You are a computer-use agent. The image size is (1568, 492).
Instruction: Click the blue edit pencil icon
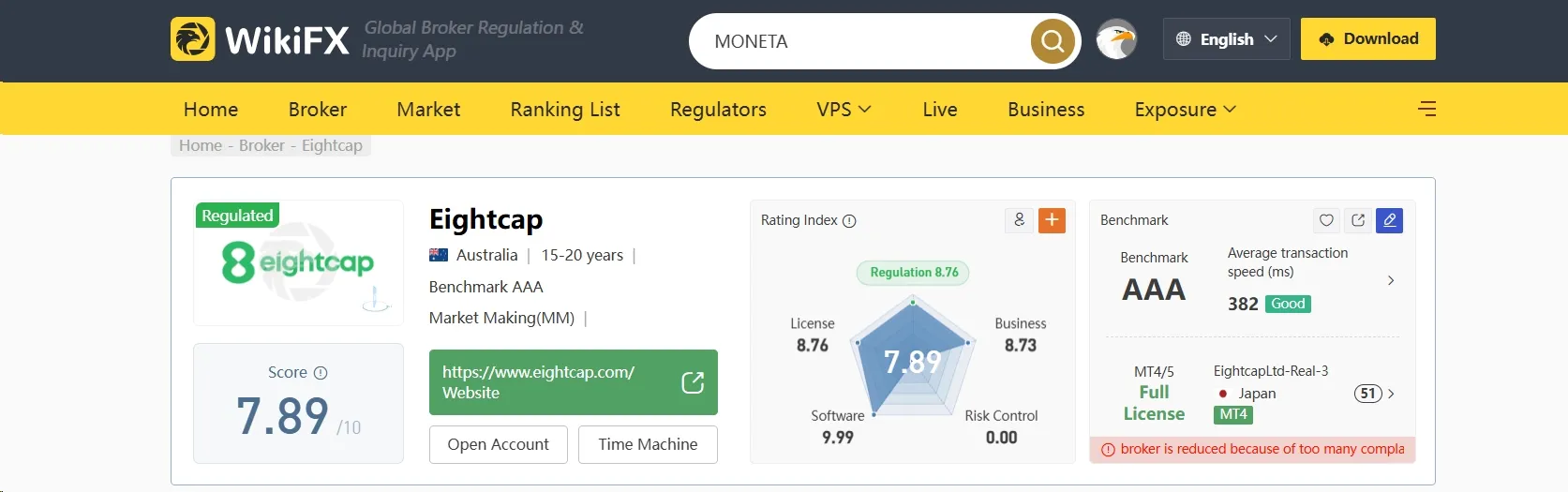tap(1390, 220)
